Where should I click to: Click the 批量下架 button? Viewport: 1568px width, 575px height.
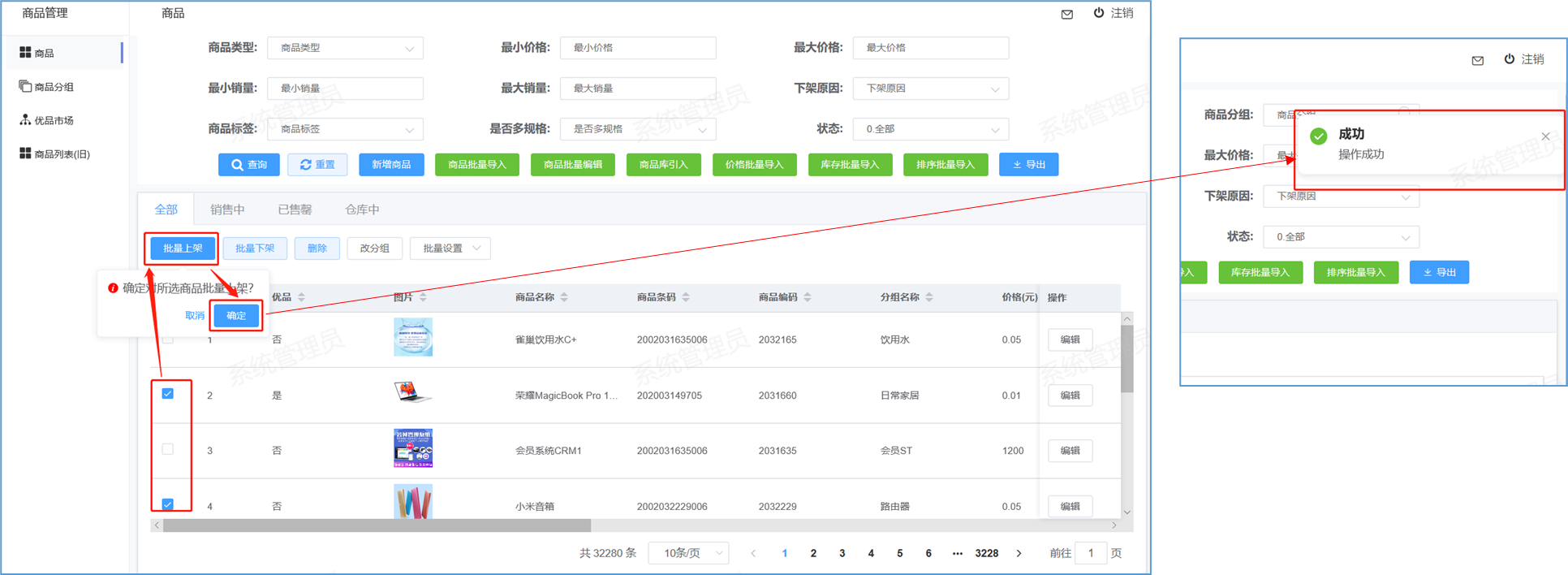point(255,249)
